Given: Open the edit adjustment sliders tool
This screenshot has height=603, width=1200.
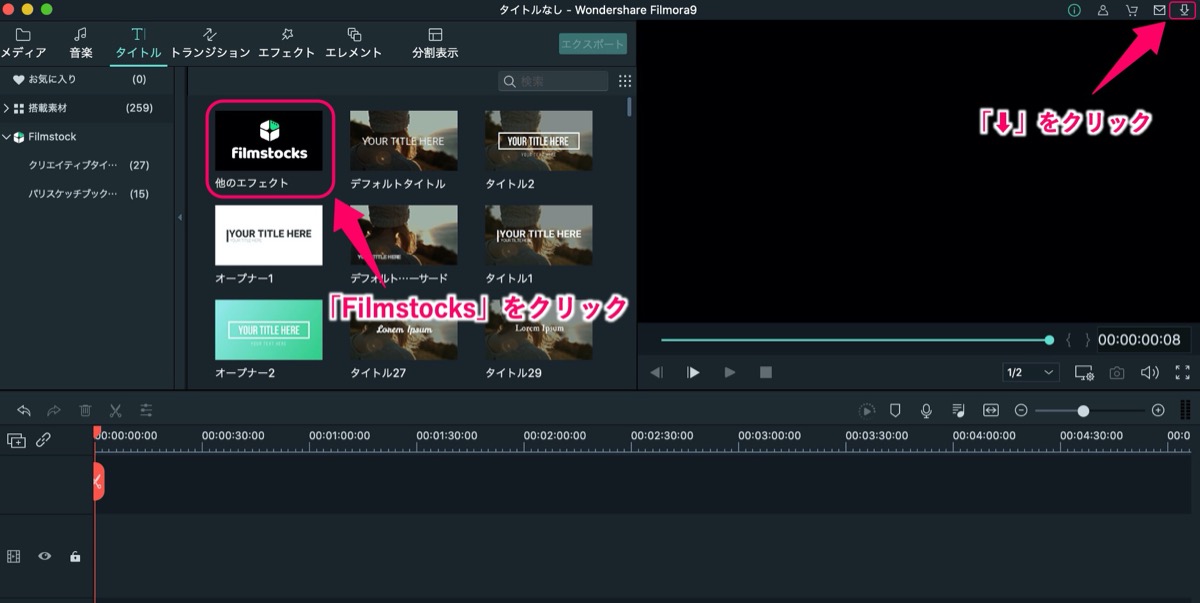Looking at the screenshot, I should point(146,410).
